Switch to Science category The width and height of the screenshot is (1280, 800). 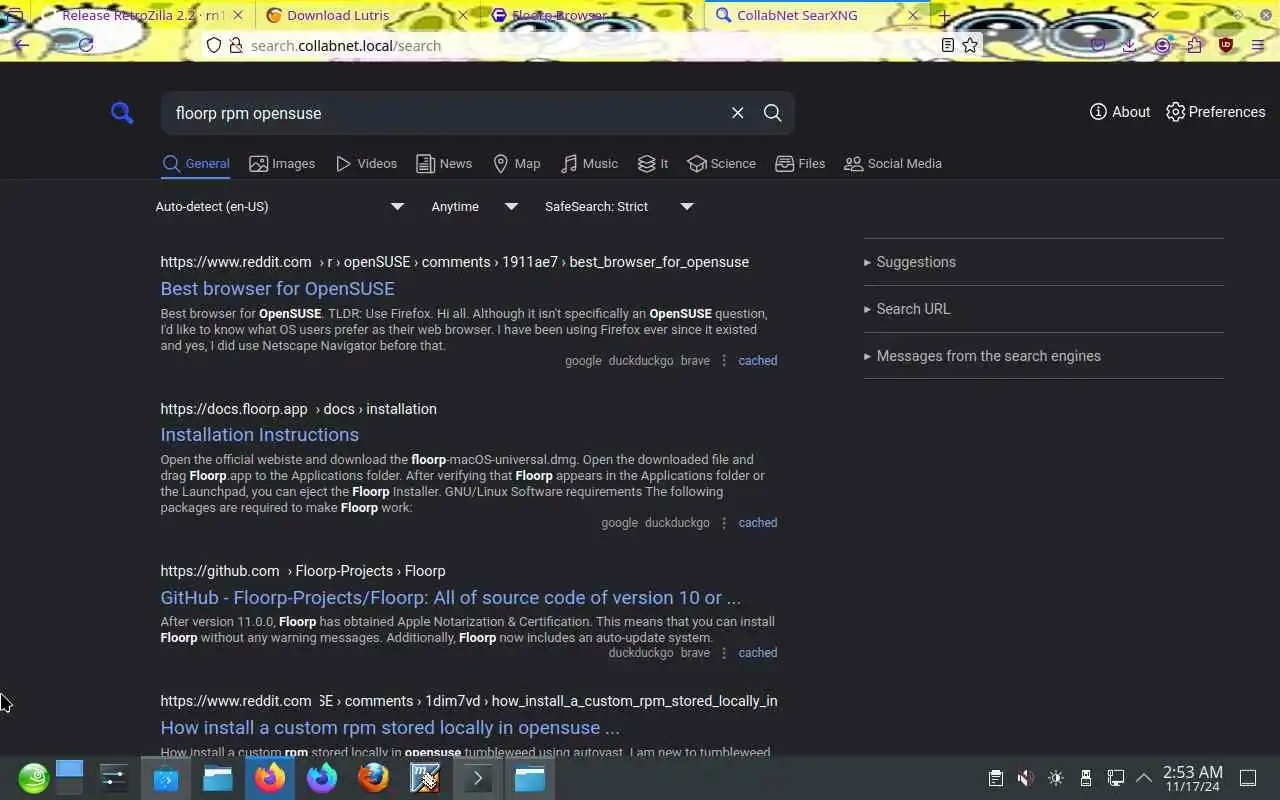pyautogui.click(x=722, y=164)
